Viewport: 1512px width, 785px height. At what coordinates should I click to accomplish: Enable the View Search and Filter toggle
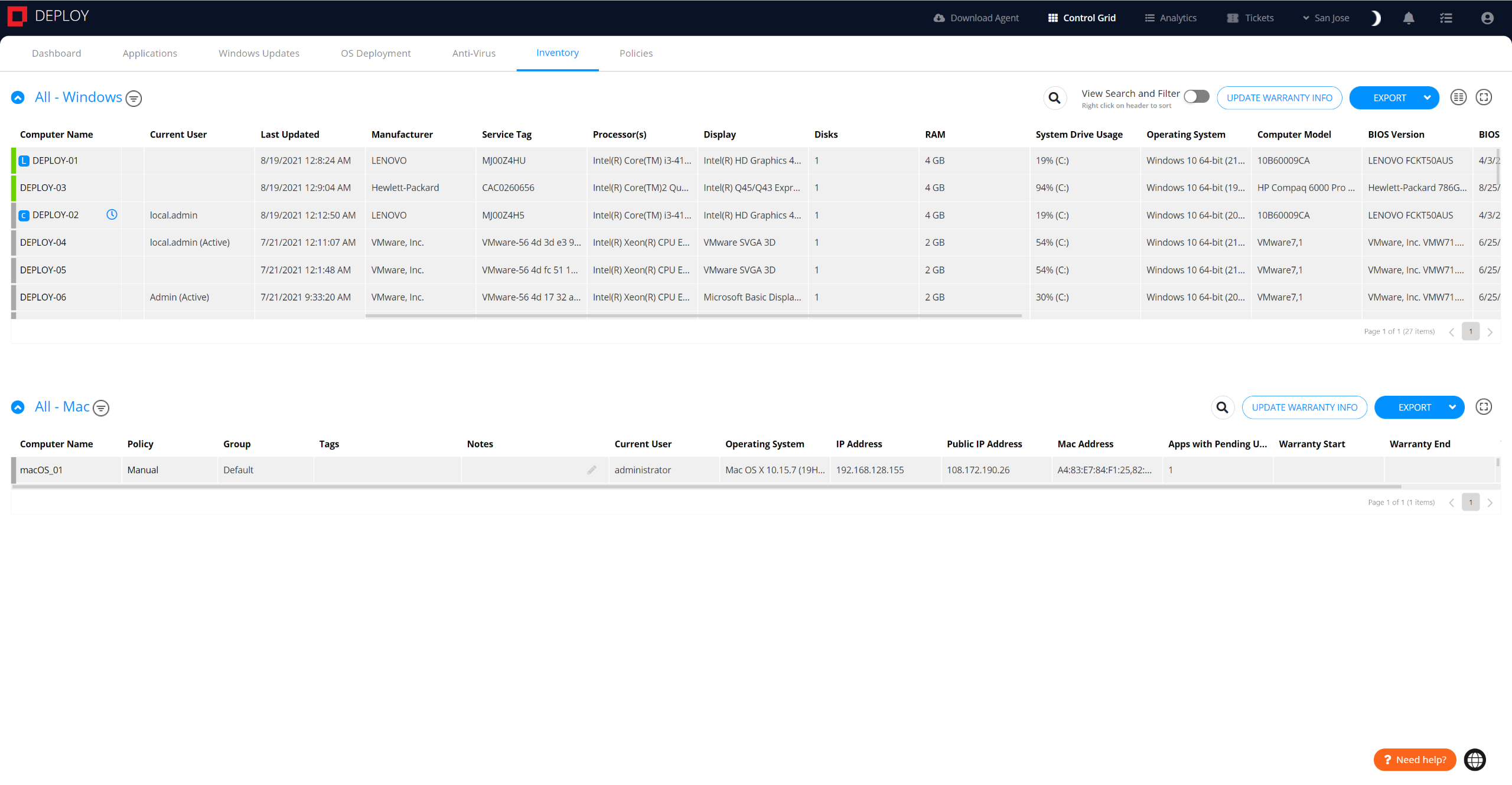point(1197,96)
